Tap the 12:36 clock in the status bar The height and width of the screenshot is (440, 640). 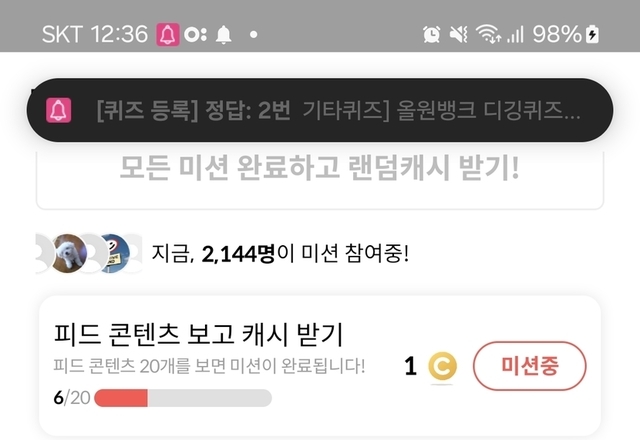click(119, 34)
